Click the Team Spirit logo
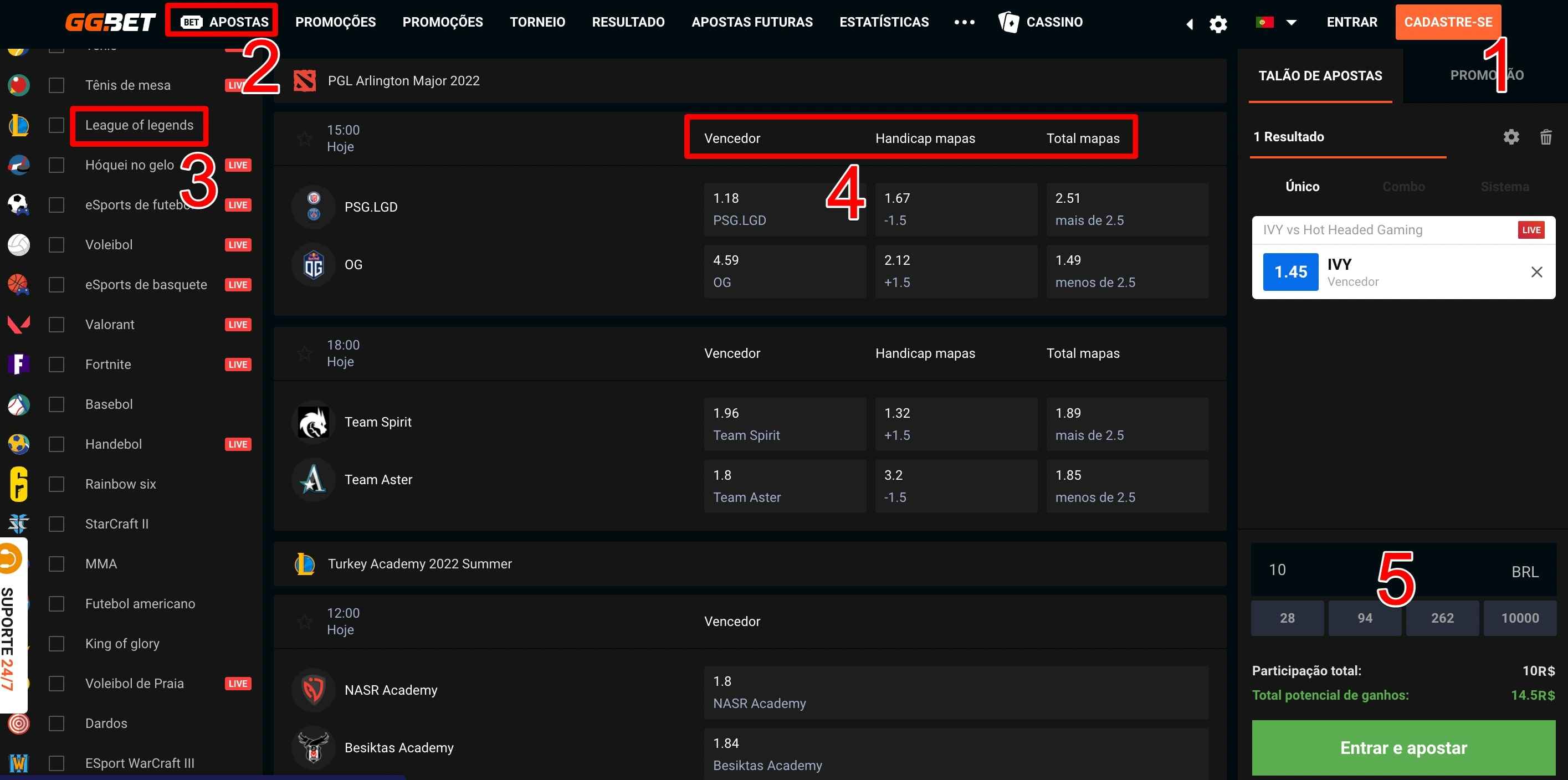 (x=314, y=422)
